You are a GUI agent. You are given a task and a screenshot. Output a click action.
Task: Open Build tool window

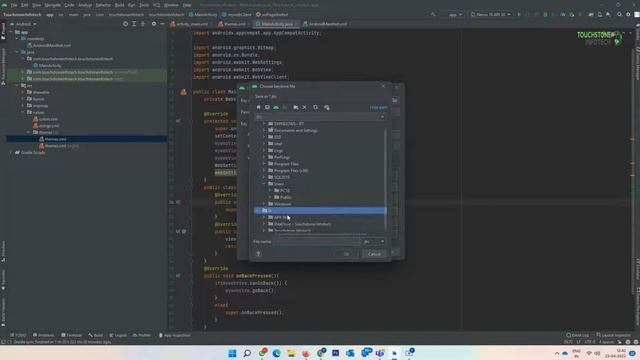tap(96, 335)
